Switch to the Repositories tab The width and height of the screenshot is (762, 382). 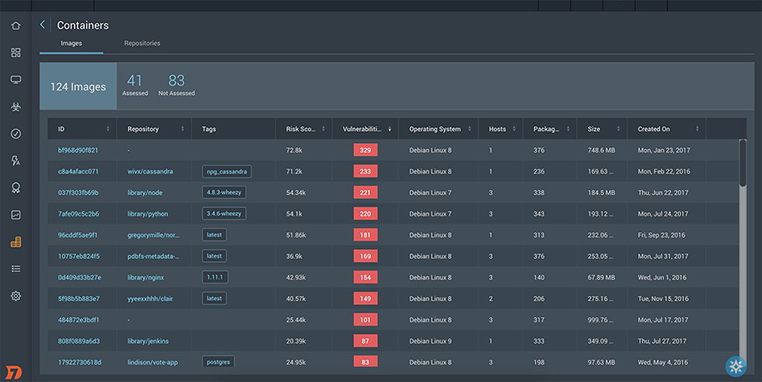[142, 43]
